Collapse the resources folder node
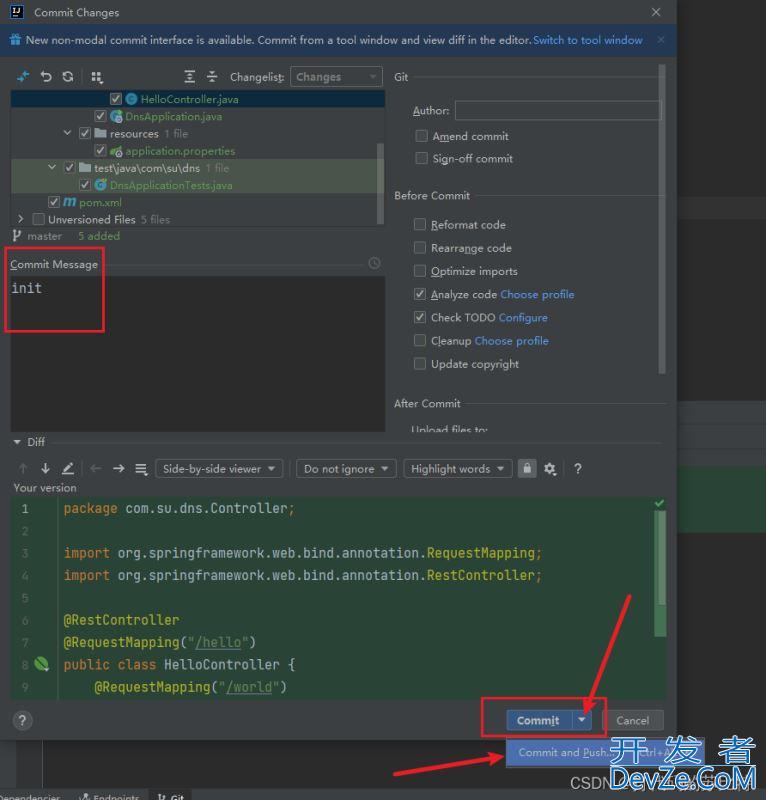Viewport: 766px width, 800px height. (67, 133)
